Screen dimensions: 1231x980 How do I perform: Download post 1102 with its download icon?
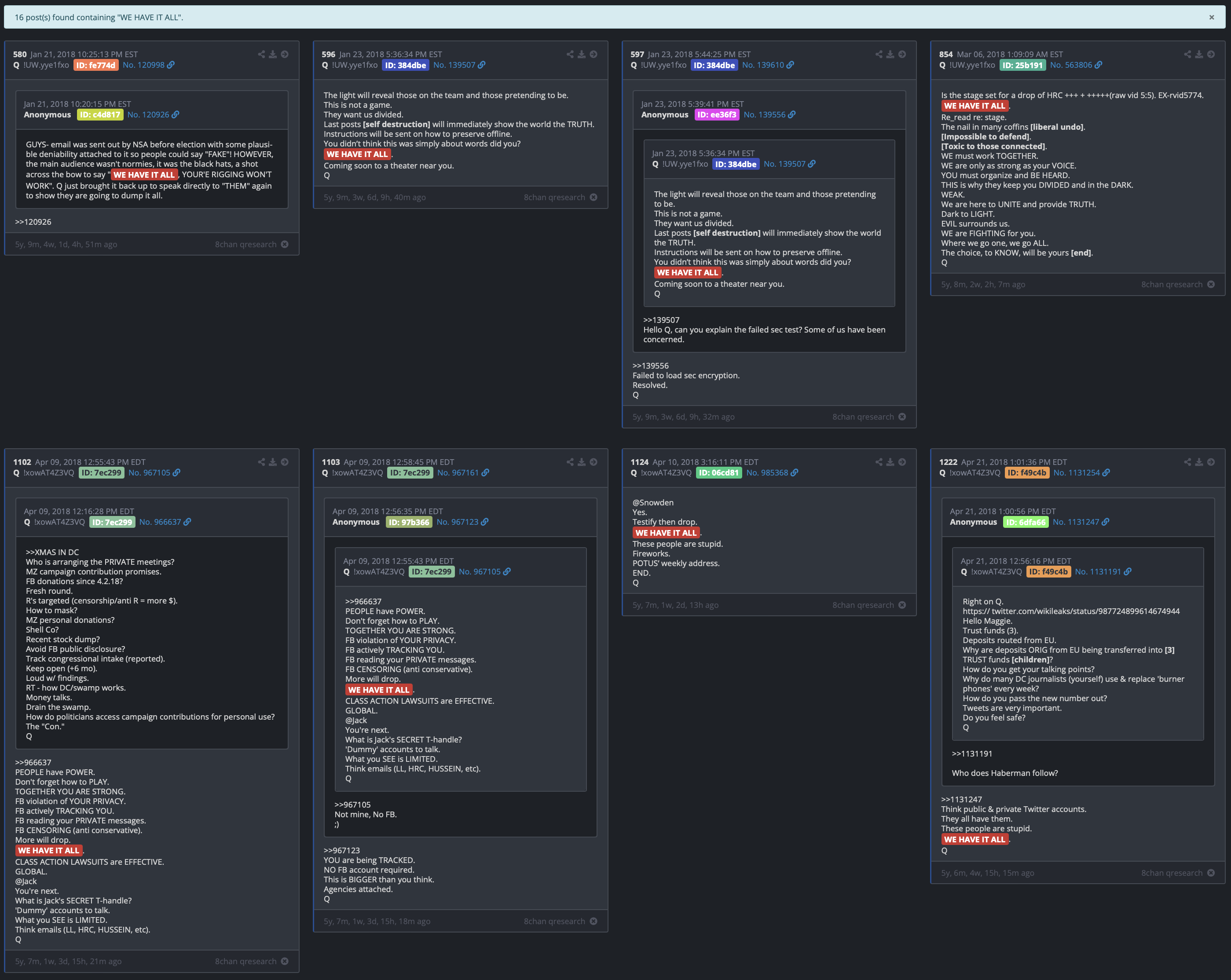click(273, 462)
